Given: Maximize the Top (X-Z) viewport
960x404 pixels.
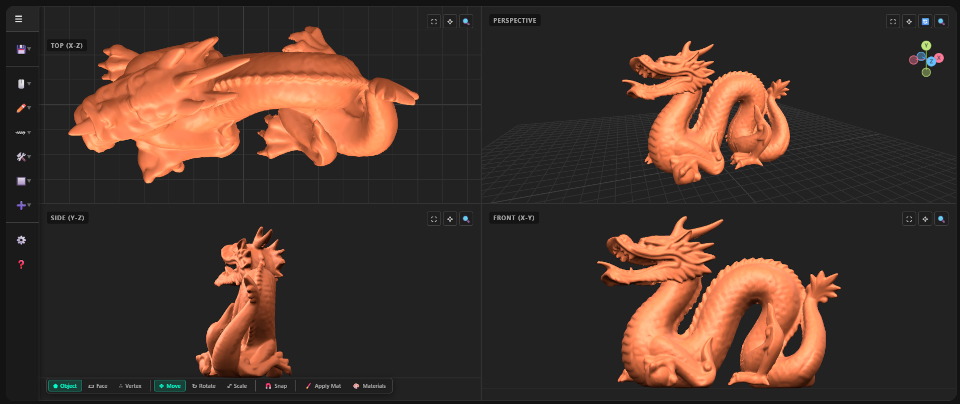Looking at the screenshot, I should [x=434, y=20].
